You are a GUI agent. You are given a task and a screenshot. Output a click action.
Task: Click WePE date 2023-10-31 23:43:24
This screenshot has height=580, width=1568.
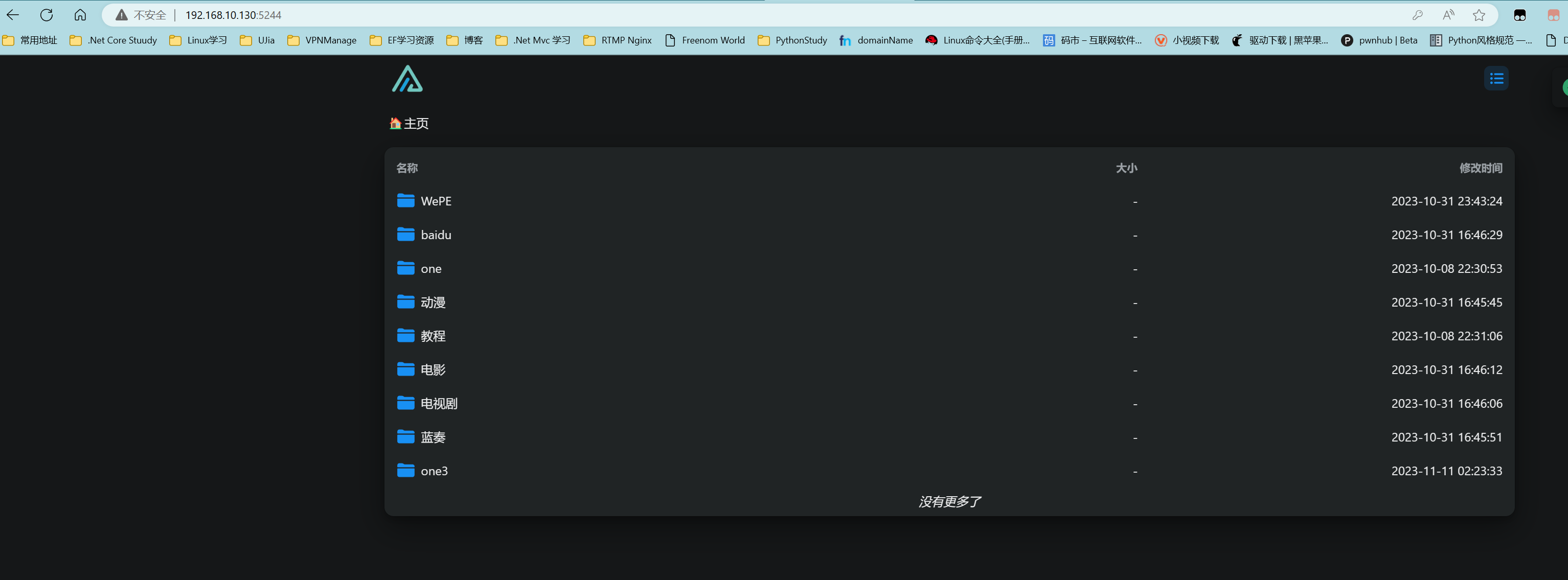point(1447,201)
